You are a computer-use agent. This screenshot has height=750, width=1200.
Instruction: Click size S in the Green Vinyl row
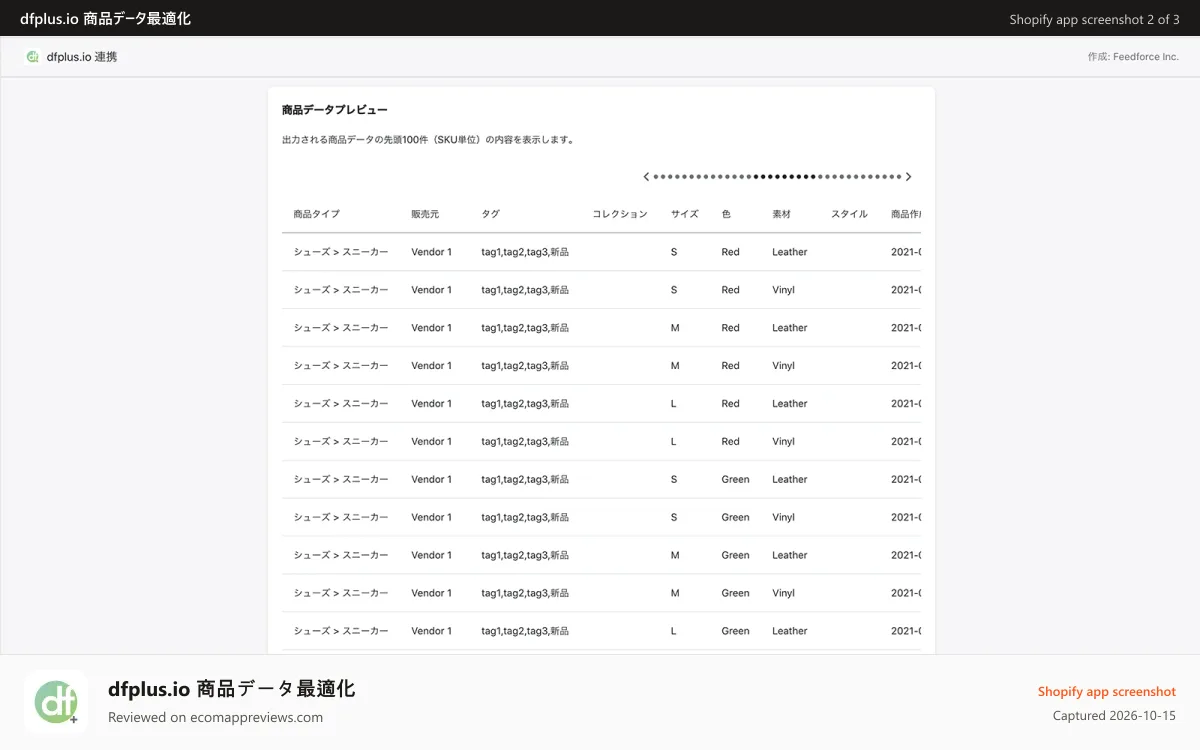tap(674, 518)
